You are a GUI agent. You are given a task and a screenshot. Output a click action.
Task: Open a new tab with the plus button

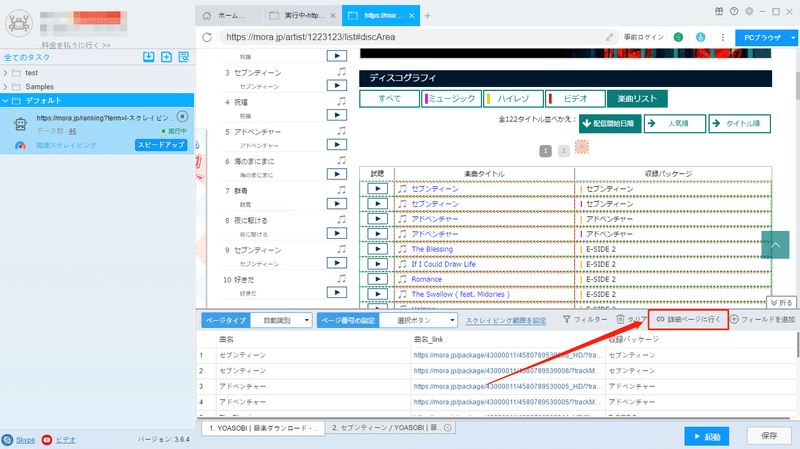(428, 16)
